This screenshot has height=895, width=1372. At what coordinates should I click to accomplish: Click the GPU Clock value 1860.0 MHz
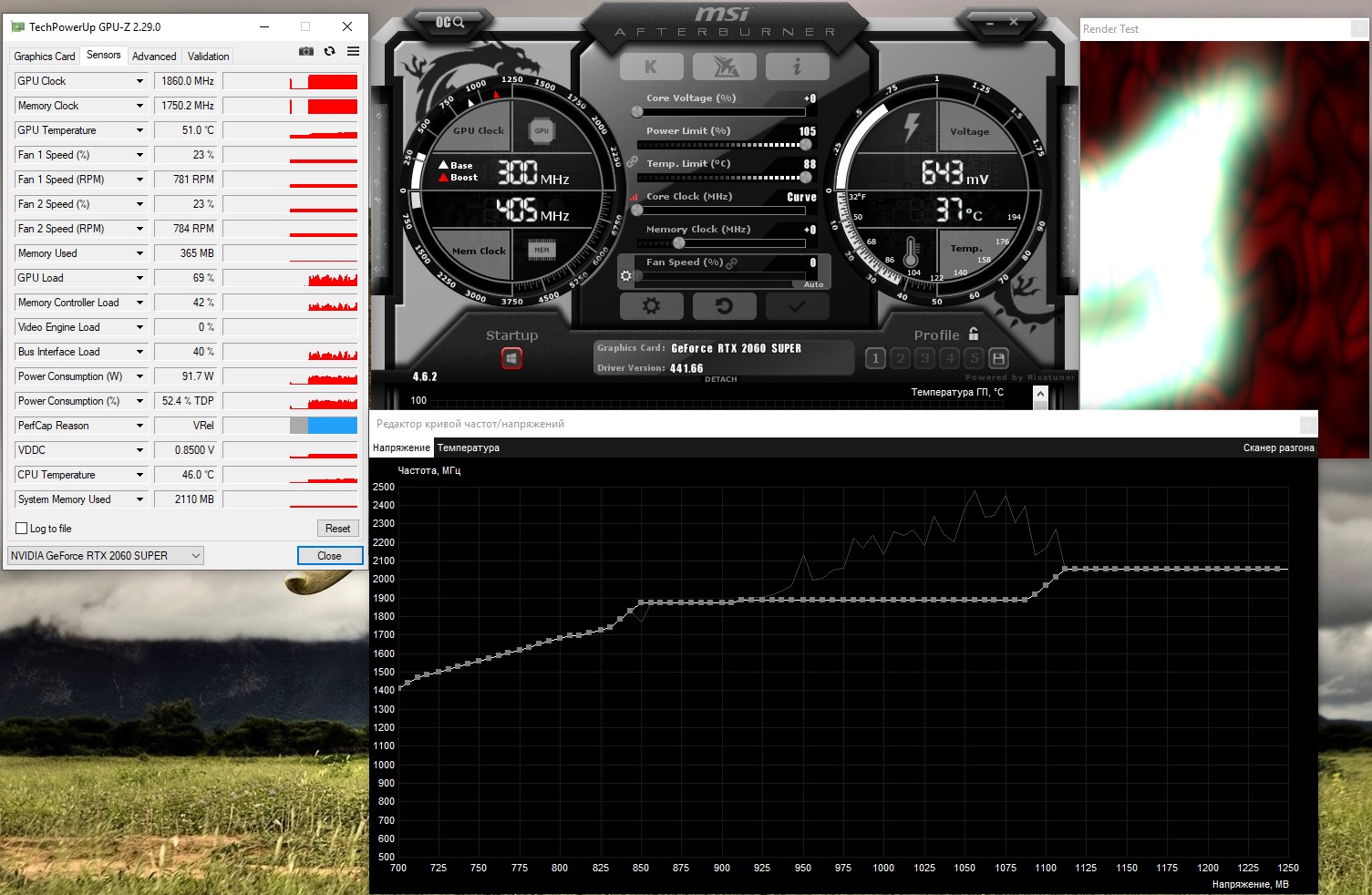click(186, 81)
